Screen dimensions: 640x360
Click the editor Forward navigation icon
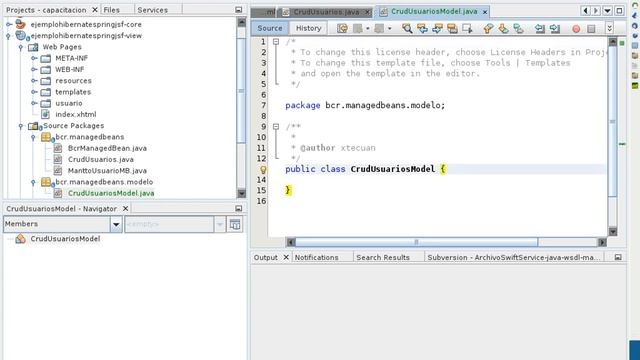point(379,28)
